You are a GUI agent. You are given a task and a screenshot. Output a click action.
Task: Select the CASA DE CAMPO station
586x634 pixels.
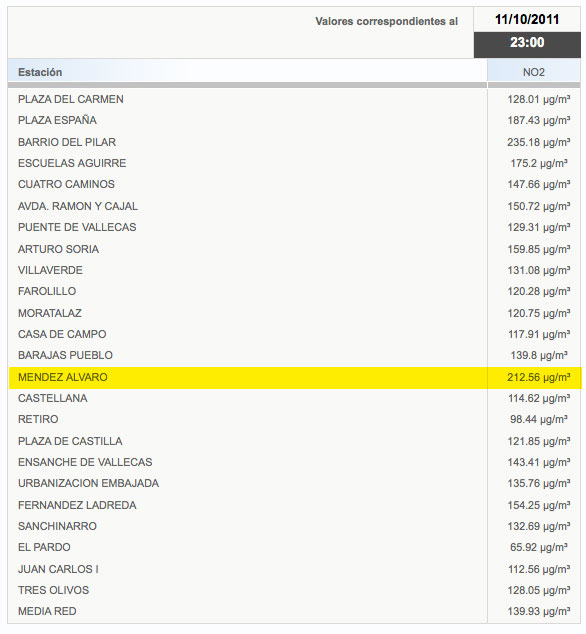tap(62, 334)
